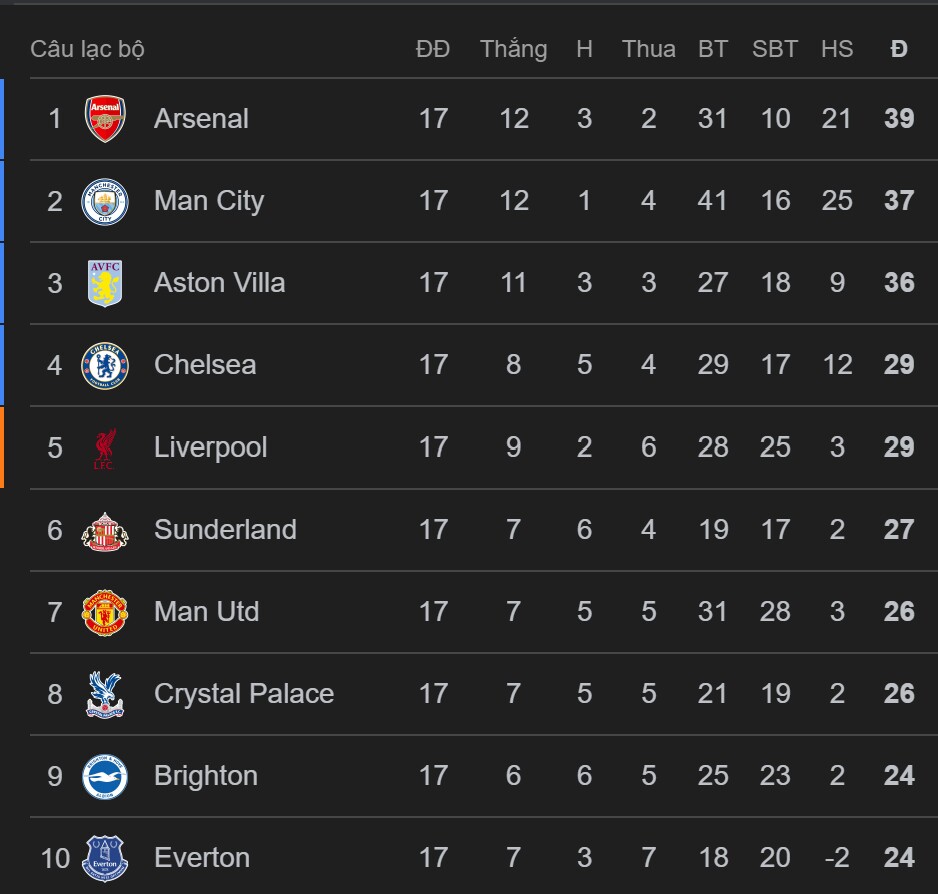Screen dimensions: 938x894
Task: Click the Chelsea club crest
Action: click(x=105, y=365)
